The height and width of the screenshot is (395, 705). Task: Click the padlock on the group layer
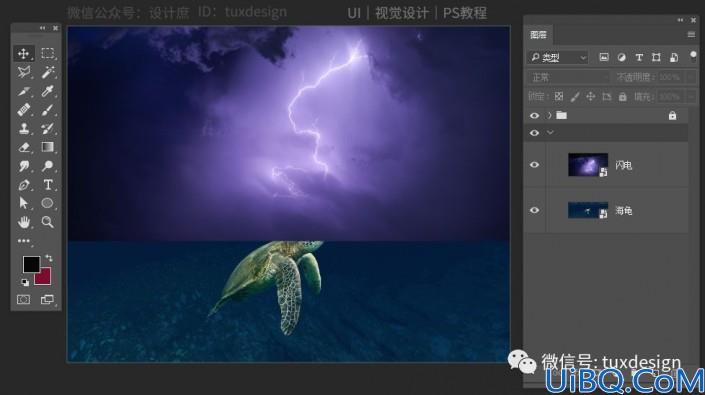(x=672, y=115)
